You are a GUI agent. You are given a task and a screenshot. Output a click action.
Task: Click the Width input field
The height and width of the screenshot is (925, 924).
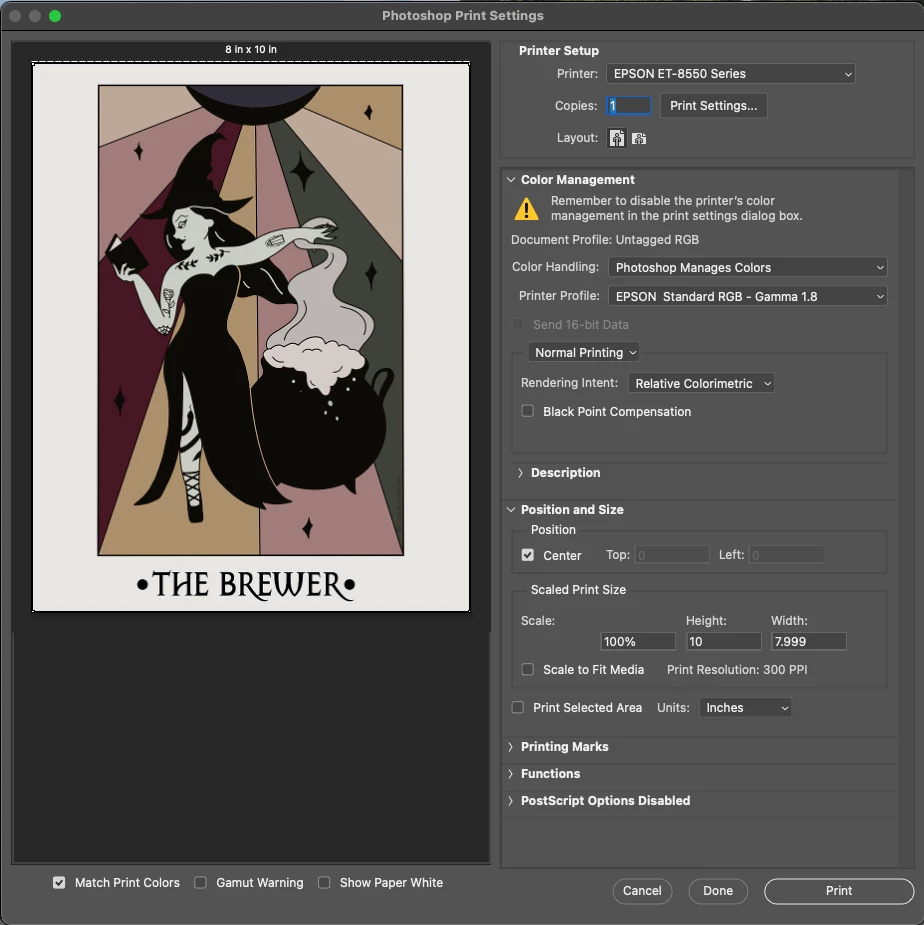(808, 641)
